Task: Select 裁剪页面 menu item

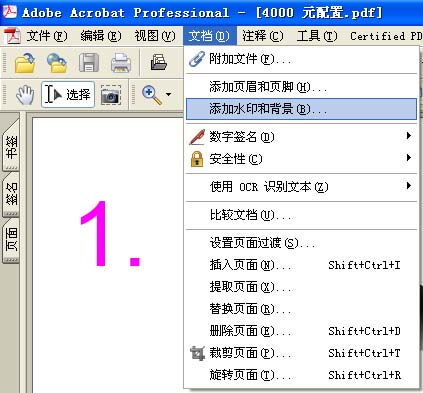Action: (301, 353)
